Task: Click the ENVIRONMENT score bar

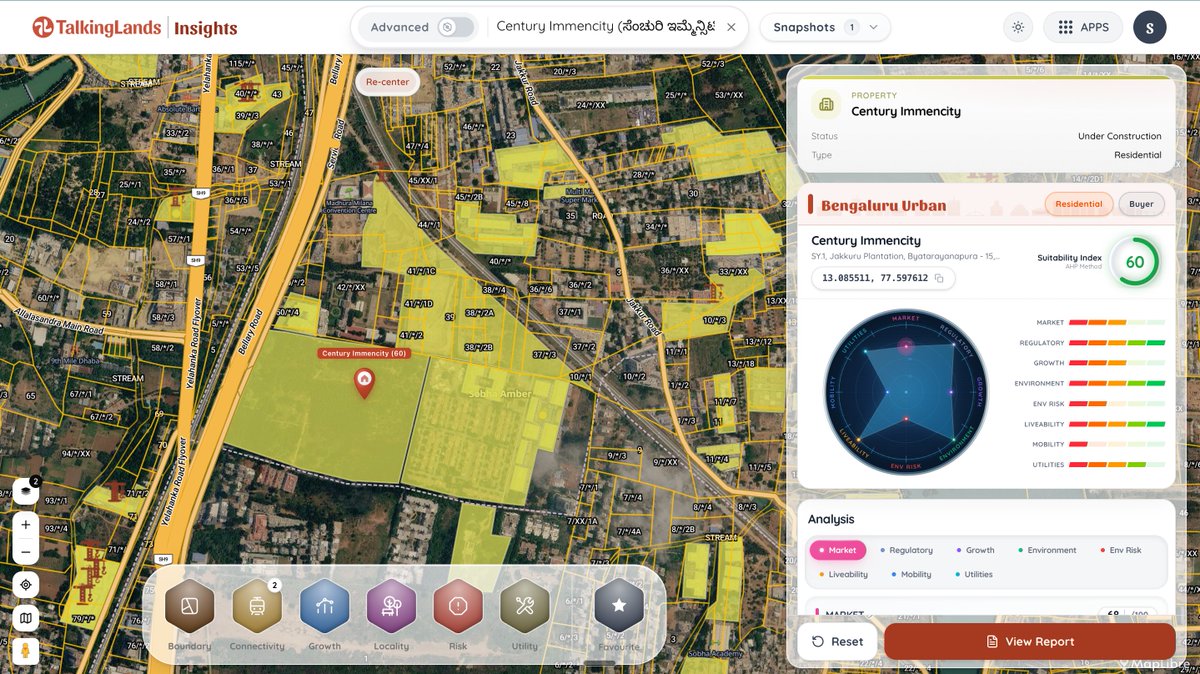Action: click(1117, 383)
